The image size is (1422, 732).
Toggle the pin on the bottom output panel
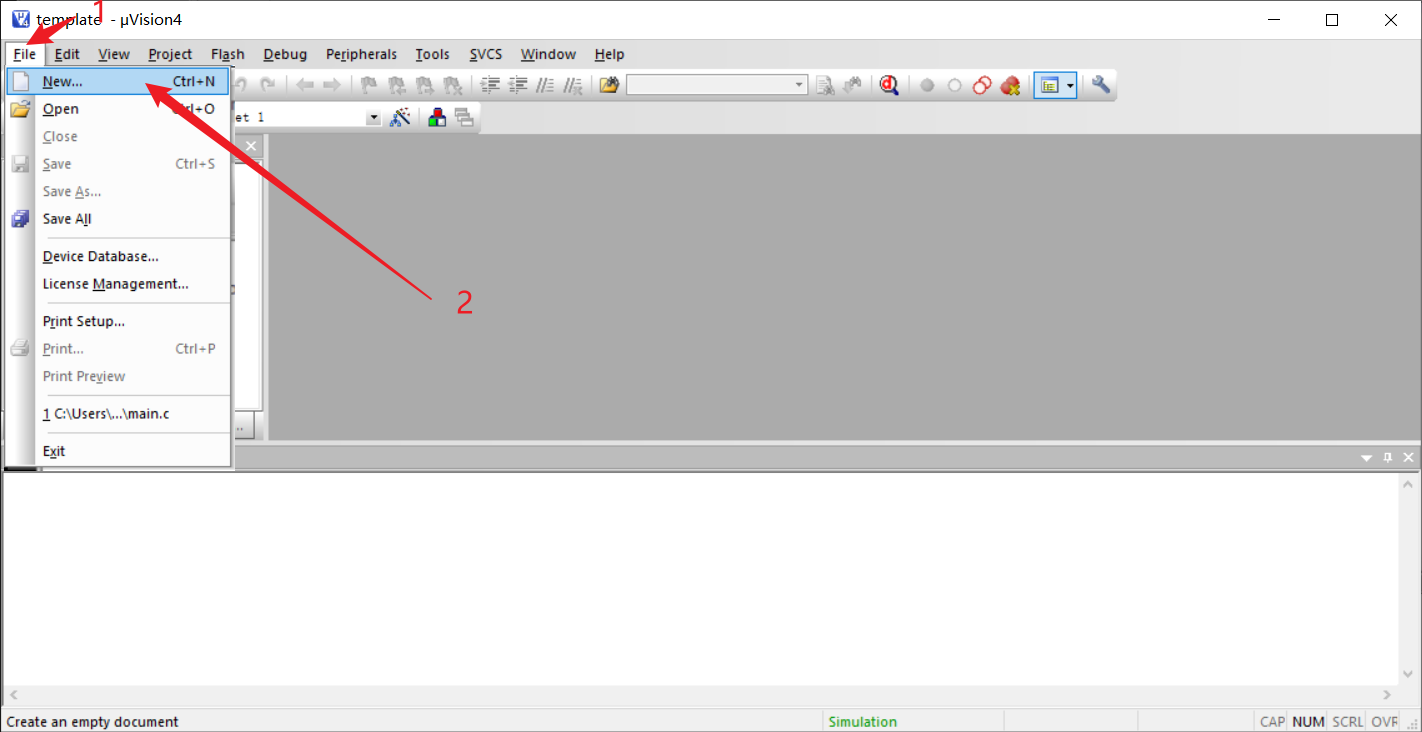coord(1388,457)
